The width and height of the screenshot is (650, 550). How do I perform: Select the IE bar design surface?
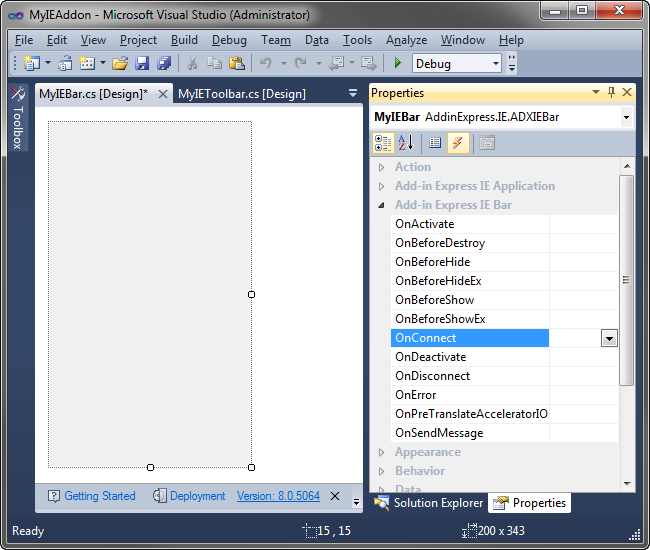(x=150, y=294)
